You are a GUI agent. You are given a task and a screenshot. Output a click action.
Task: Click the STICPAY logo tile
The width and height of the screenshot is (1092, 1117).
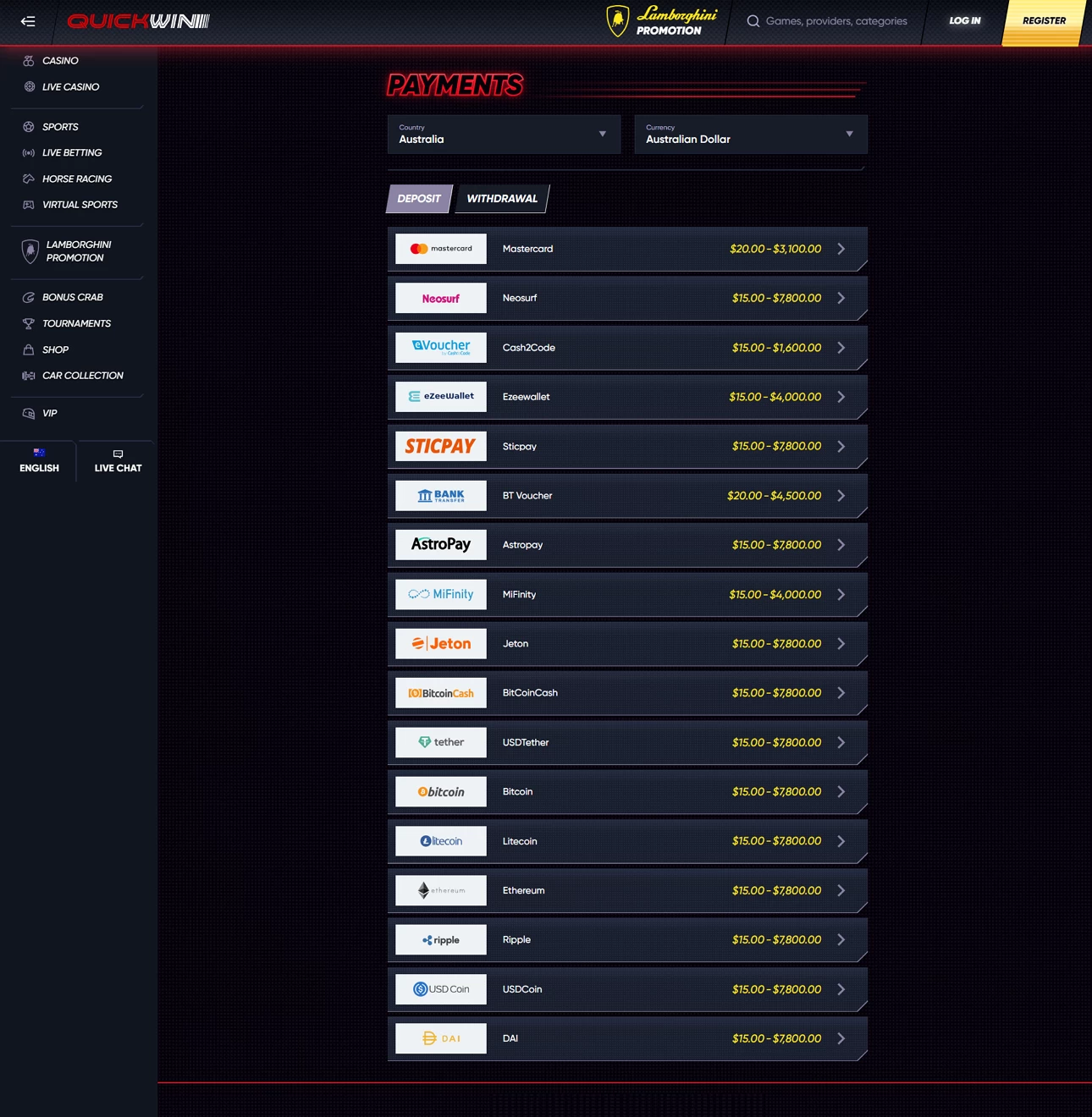tap(441, 446)
